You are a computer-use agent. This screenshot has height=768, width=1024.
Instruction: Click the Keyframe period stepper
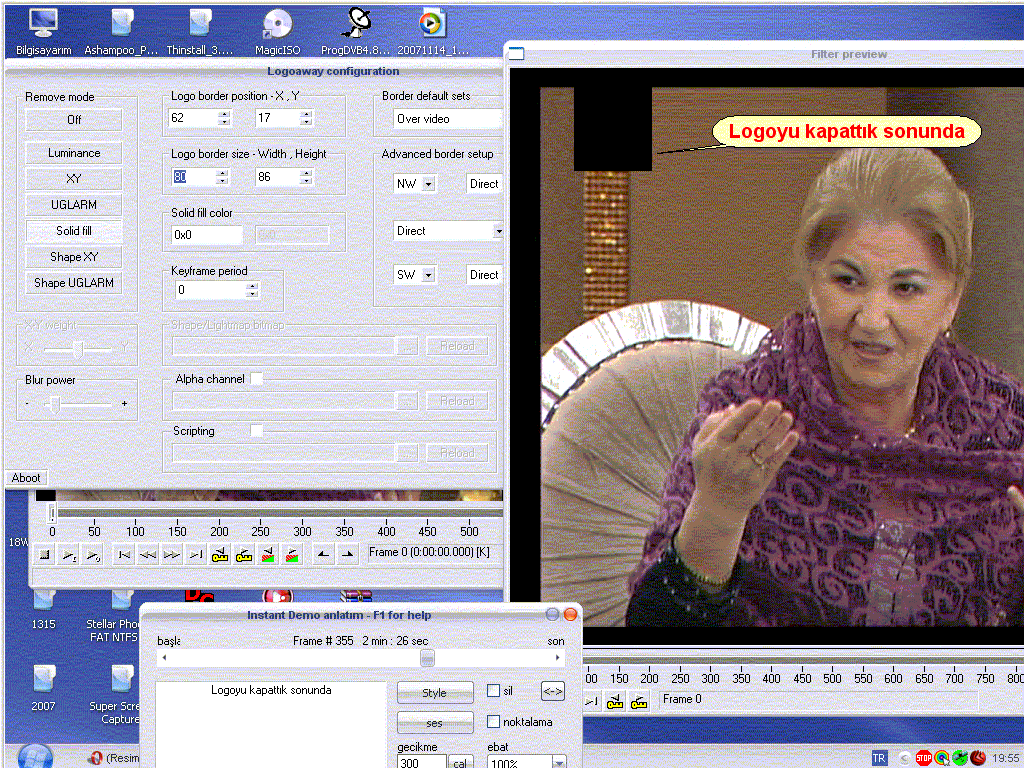click(252, 290)
